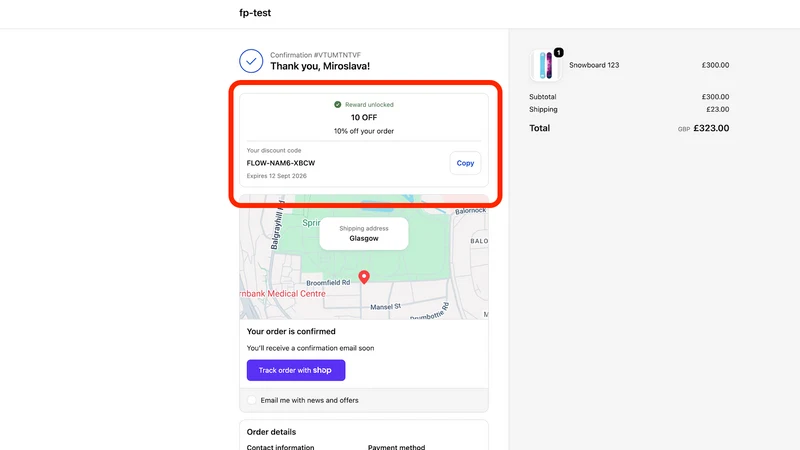Select the FLOW-NAM6-XBCW discount code text
The image size is (800, 450).
[x=281, y=163]
